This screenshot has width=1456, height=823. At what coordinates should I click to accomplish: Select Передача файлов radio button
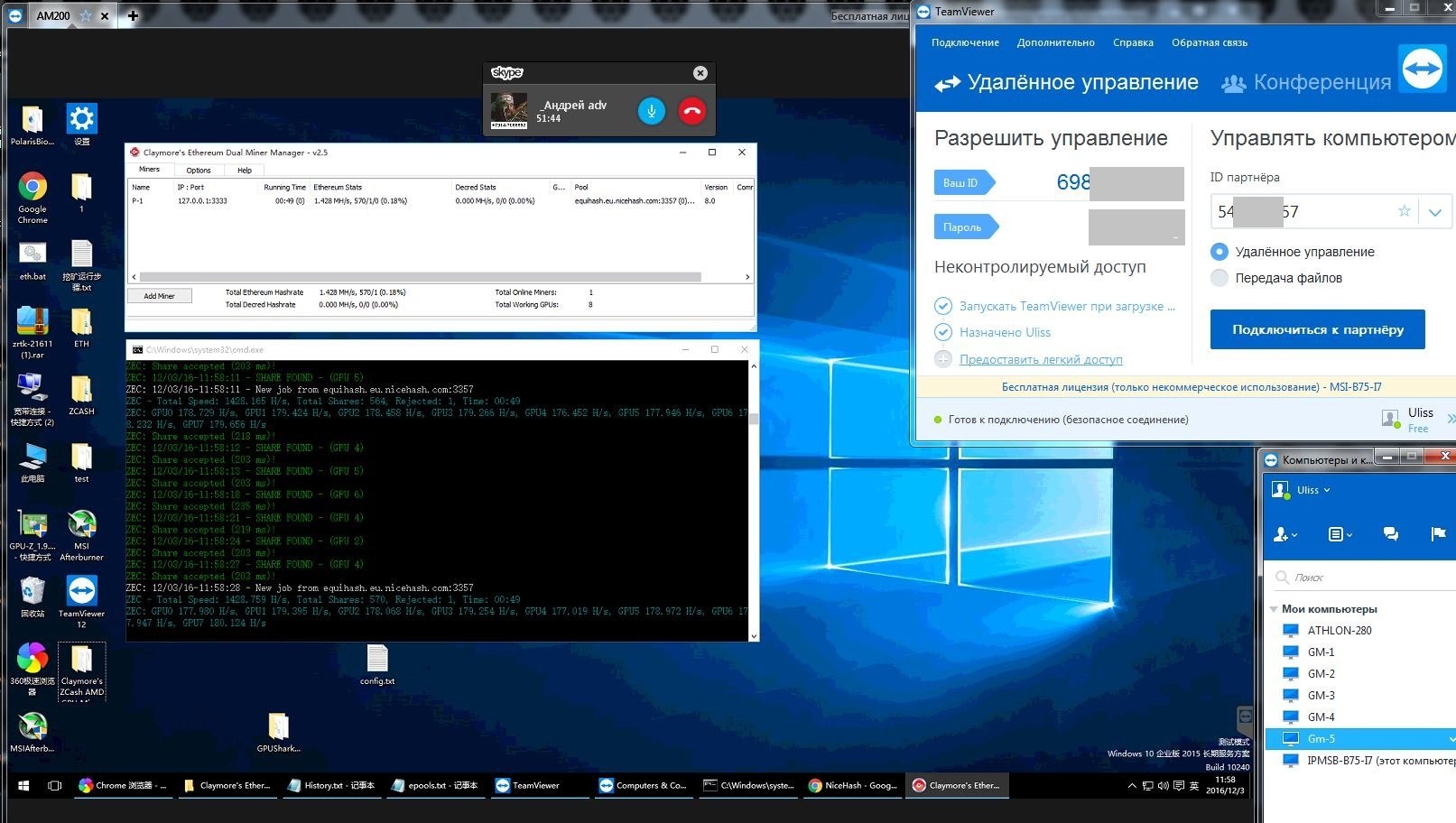(x=1220, y=278)
